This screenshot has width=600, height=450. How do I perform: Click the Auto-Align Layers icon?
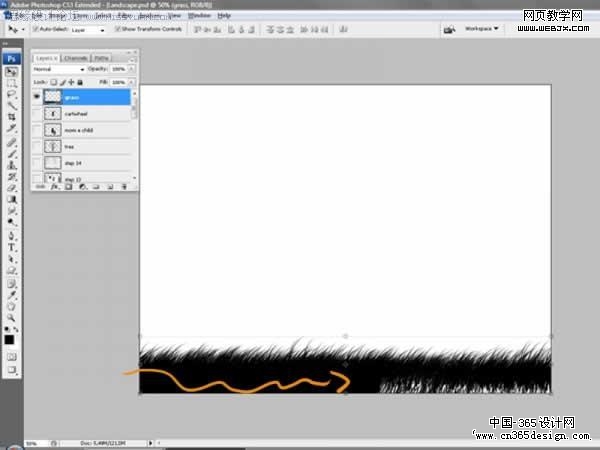pyautogui.click(x=343, y=29)
